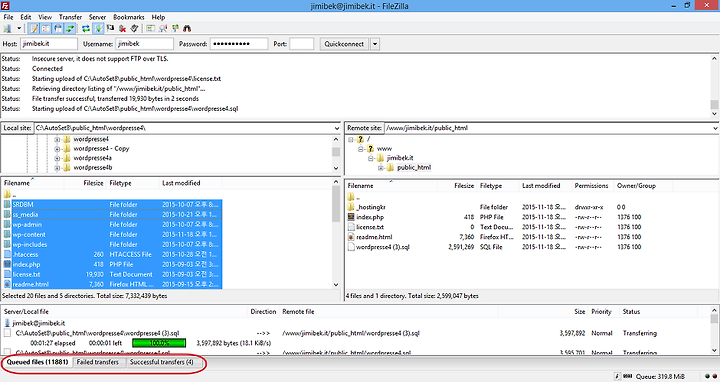Click the Quickconnect button
The width and height of the screenshot is (720, 382).
click(344, 44)
